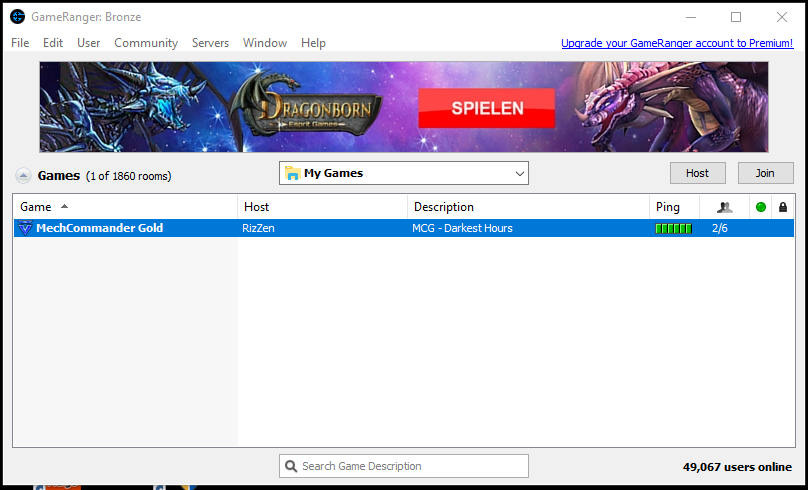Click the magnifying glass search icon
The image size is (808, 490).
click(291, 466)
